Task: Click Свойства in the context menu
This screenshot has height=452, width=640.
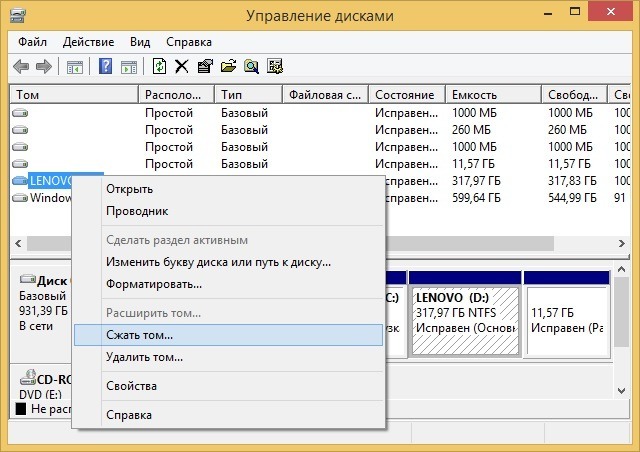Action: pos(131,386)
